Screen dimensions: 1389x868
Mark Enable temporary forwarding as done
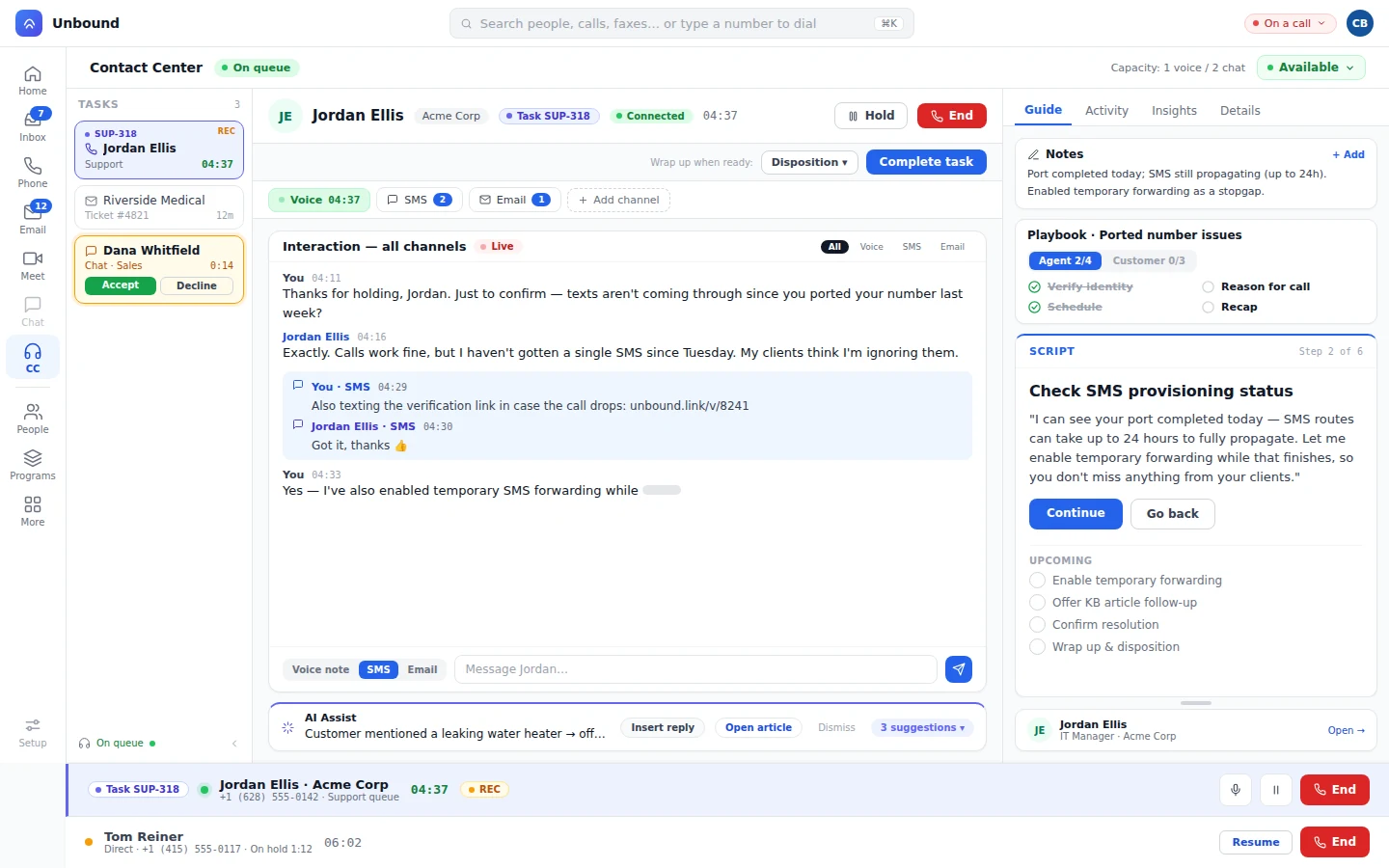tap(1038, 581)
